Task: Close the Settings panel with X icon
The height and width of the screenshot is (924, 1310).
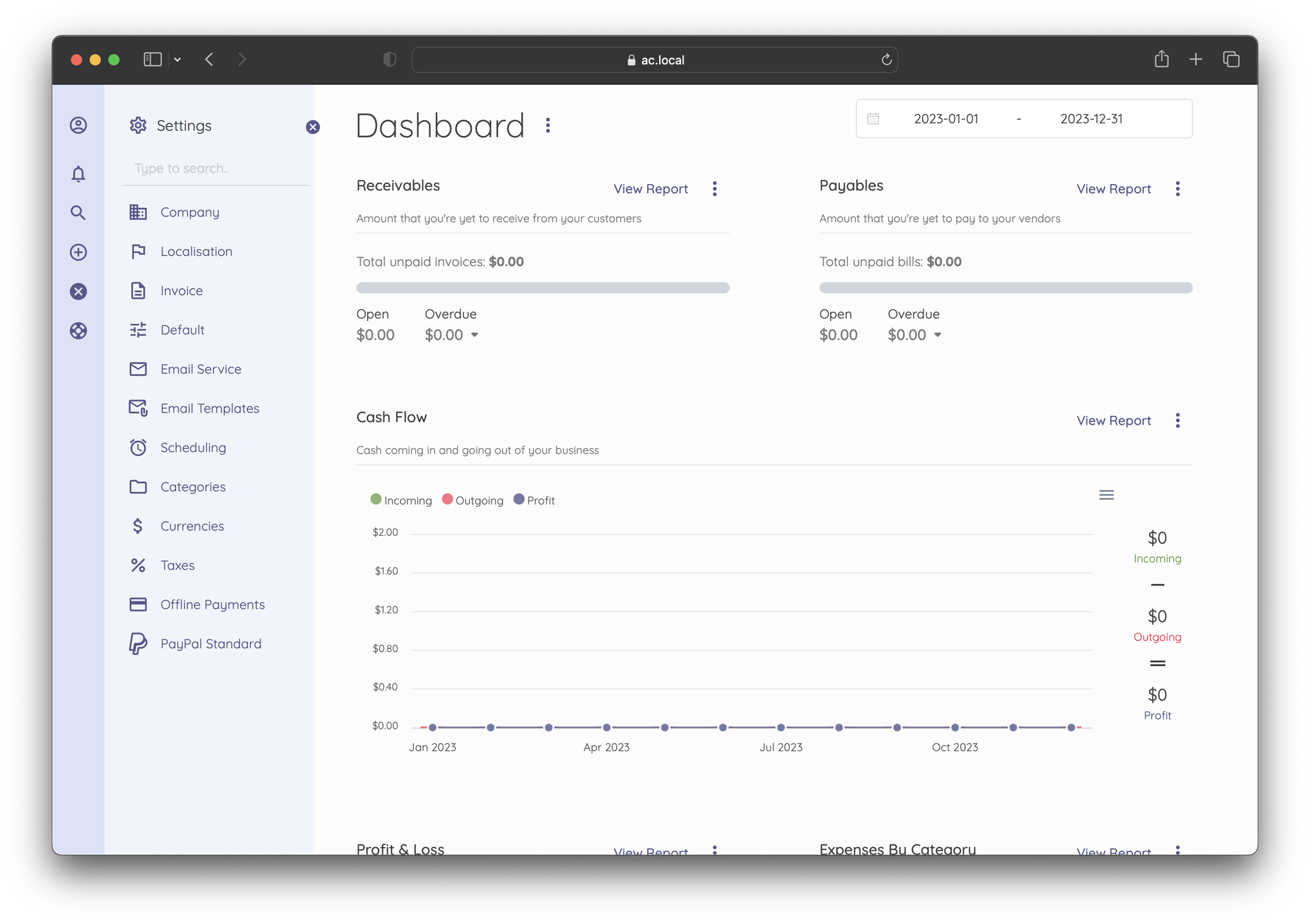Action: [x=313, y=127]
